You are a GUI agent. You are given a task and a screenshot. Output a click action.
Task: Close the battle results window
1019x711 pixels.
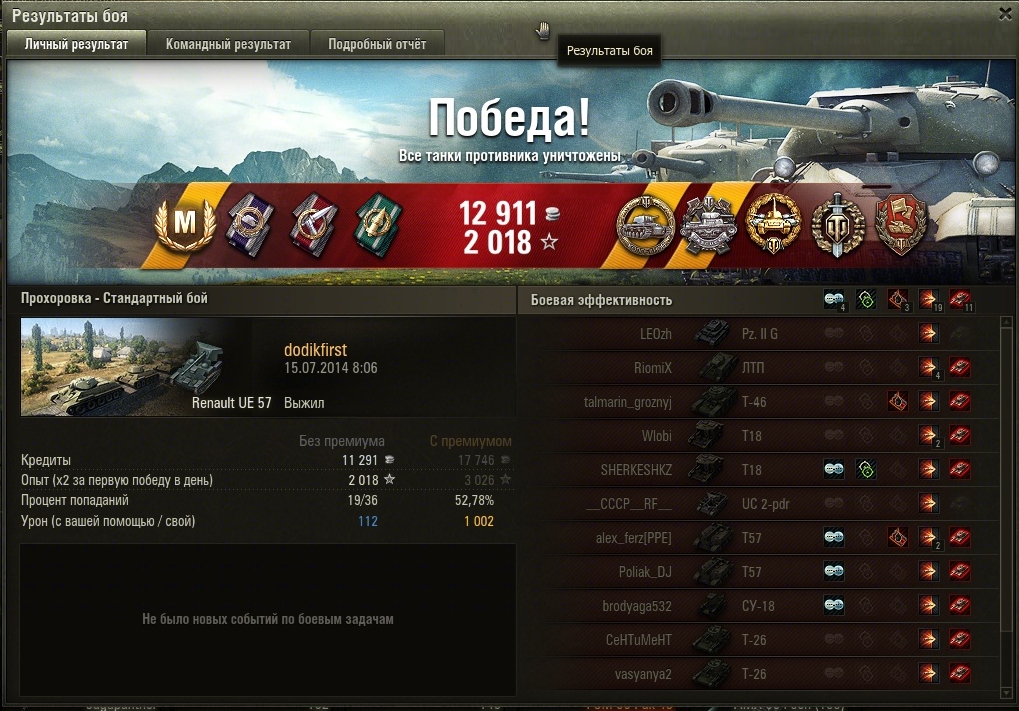click(x=1005, y=14)
